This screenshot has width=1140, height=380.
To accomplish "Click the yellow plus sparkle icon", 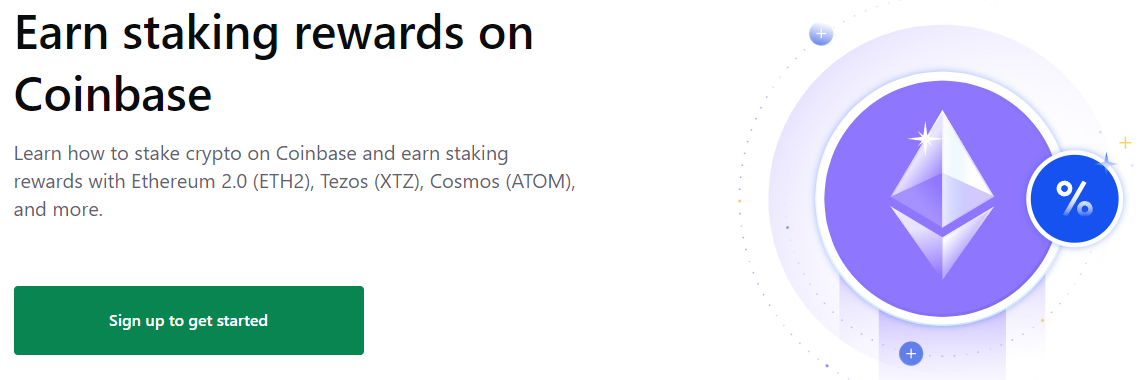I will 1125,142.
